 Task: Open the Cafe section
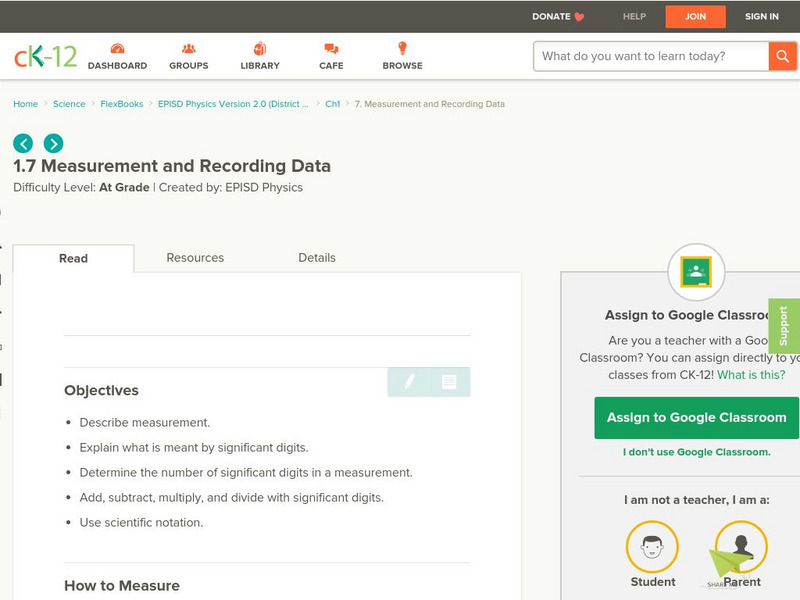[330, 57]
